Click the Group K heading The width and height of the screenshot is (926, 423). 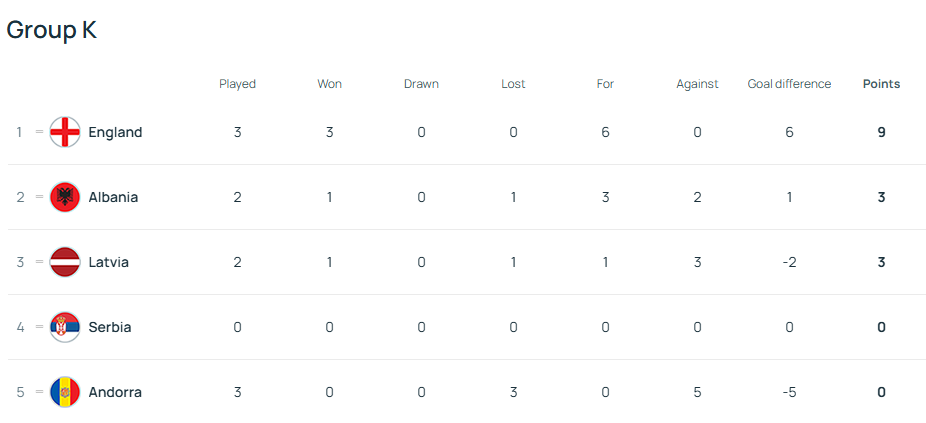tap(51, 30)
